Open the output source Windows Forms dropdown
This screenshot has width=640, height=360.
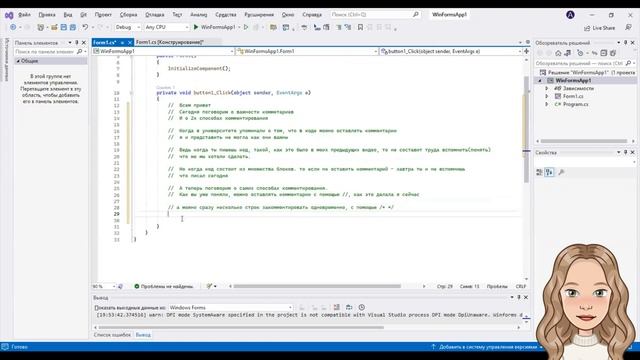tap(231, 307)
